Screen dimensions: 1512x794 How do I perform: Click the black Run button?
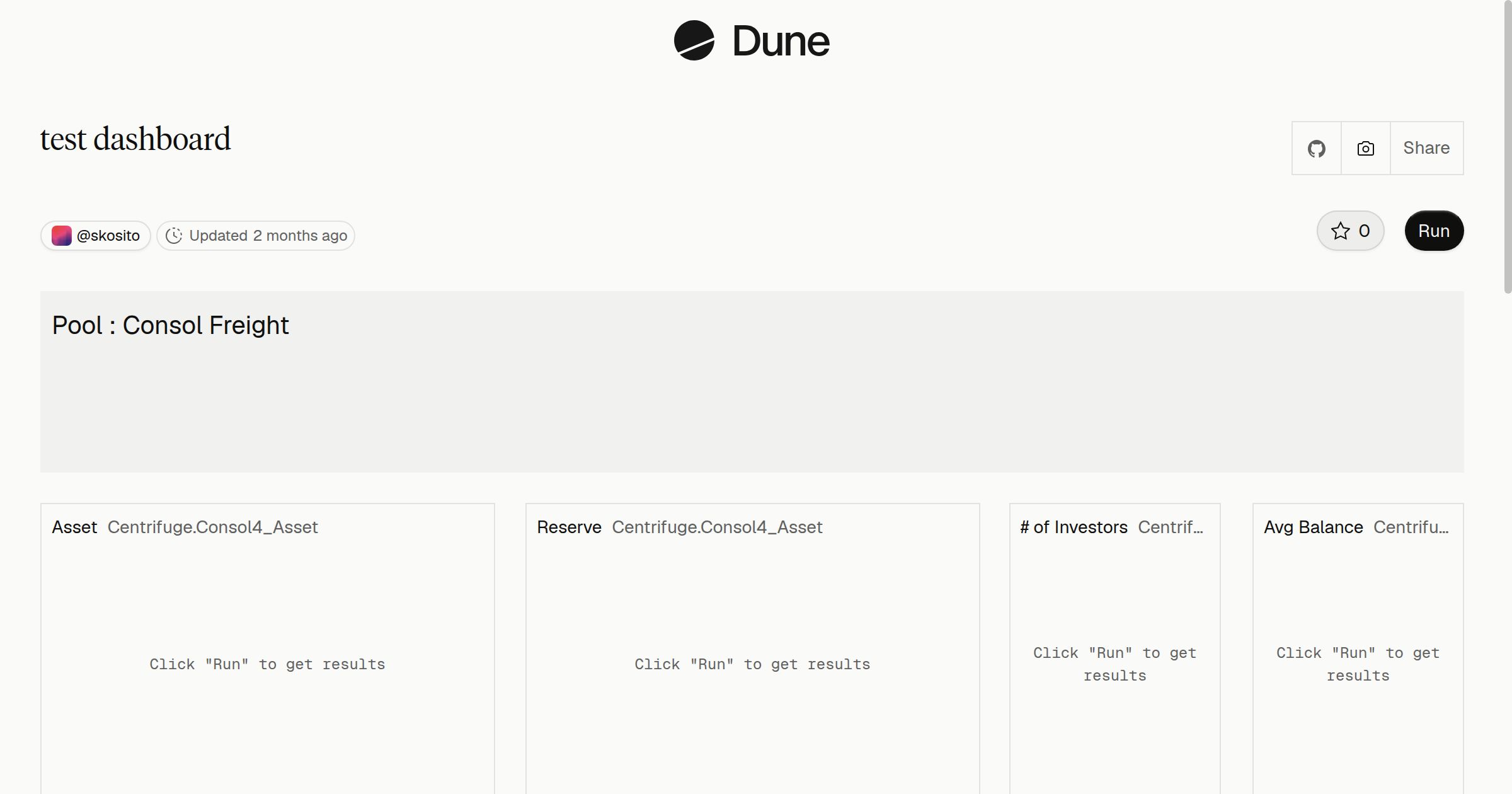point(1434,231)
